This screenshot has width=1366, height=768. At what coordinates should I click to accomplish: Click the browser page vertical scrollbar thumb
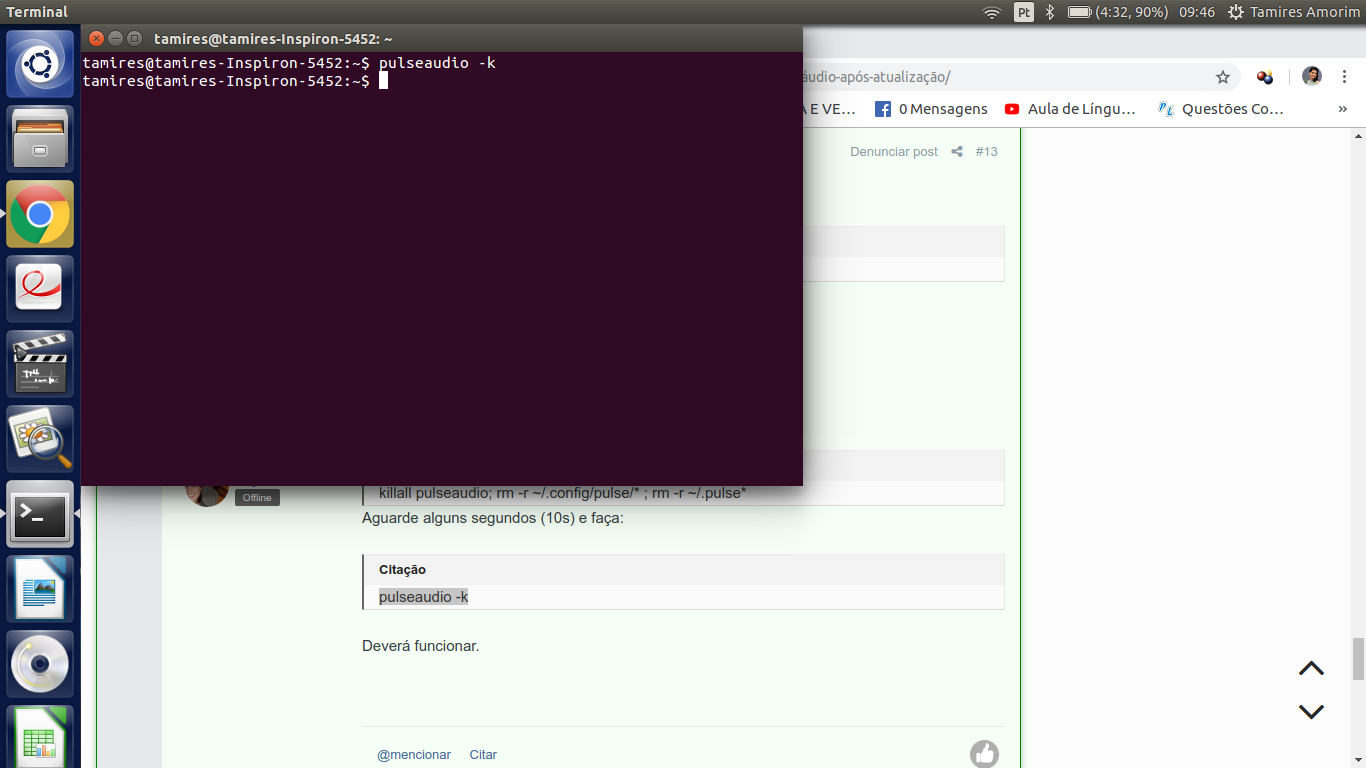coord(1358,658)
